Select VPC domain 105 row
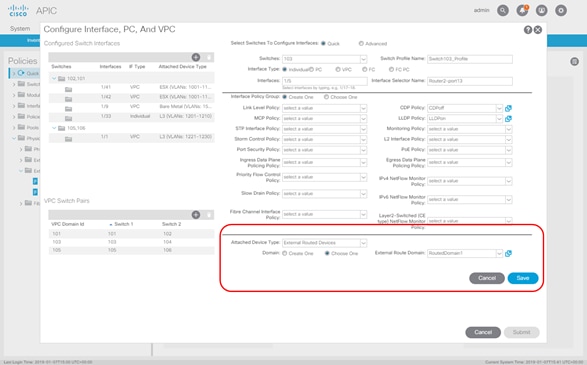The height and width of the screenshot is (365, 587). pos(131,250)
